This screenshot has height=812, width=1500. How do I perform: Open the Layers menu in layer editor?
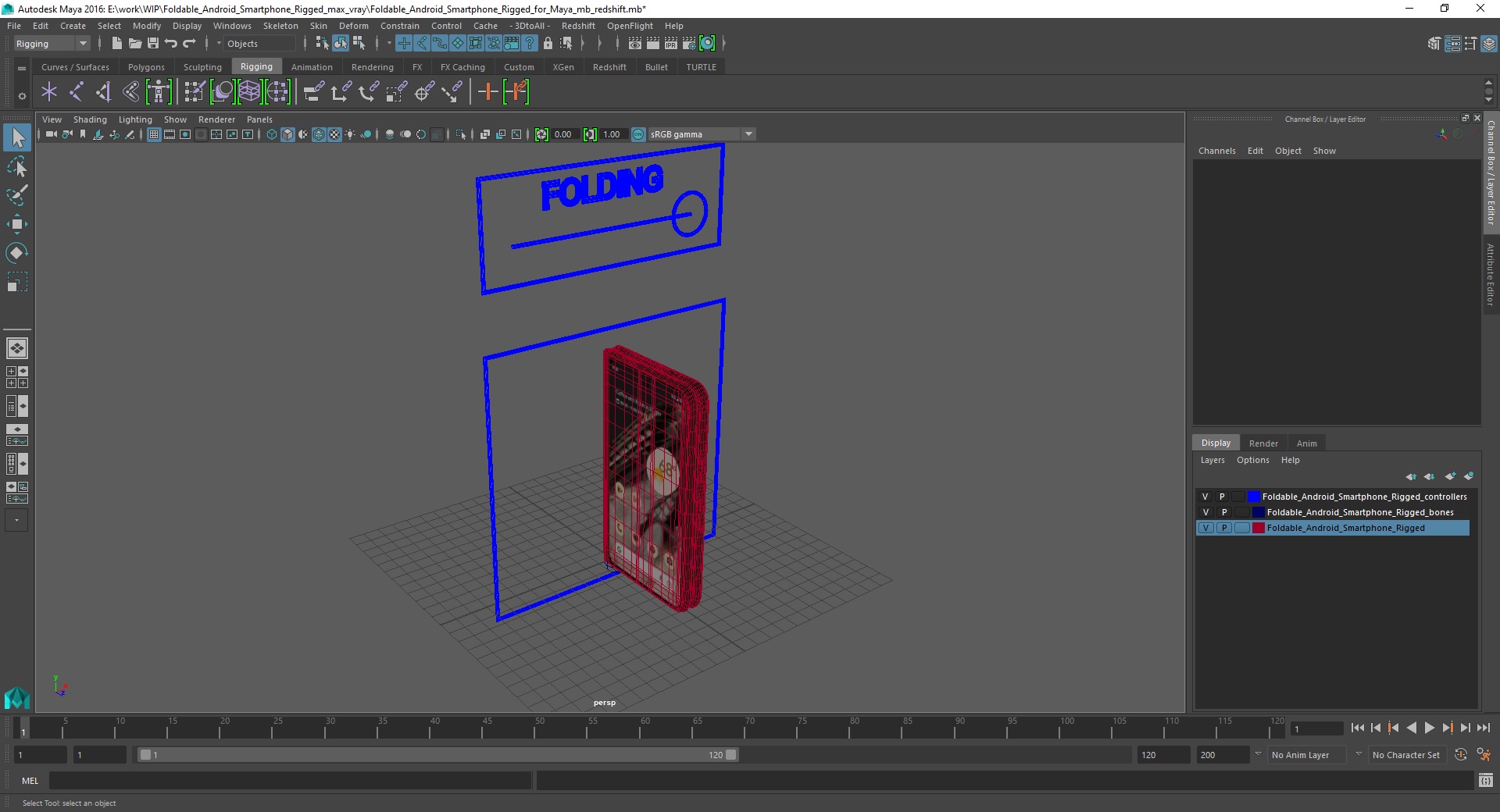[x=1212, y=460]
